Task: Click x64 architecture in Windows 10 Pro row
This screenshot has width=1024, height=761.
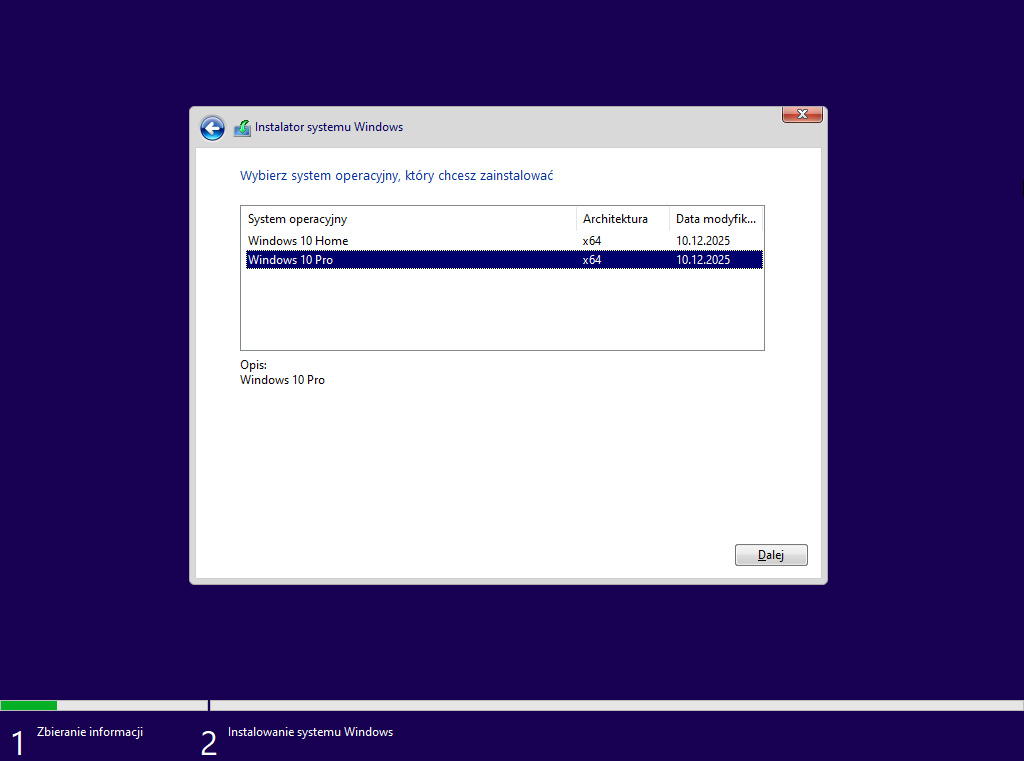Action: pos(592,260)
